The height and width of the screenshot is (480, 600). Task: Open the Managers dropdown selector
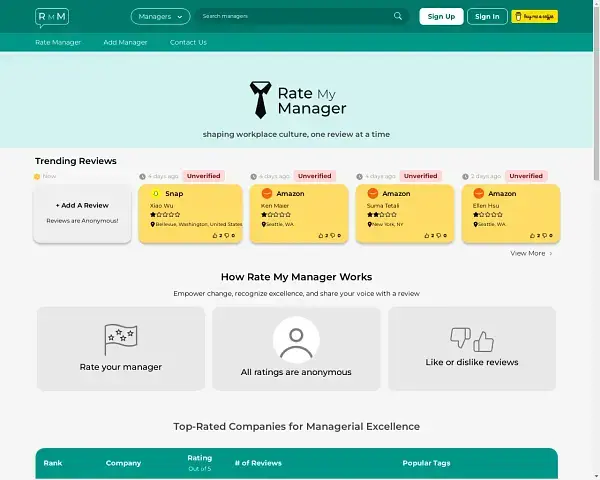click(160, 16)
